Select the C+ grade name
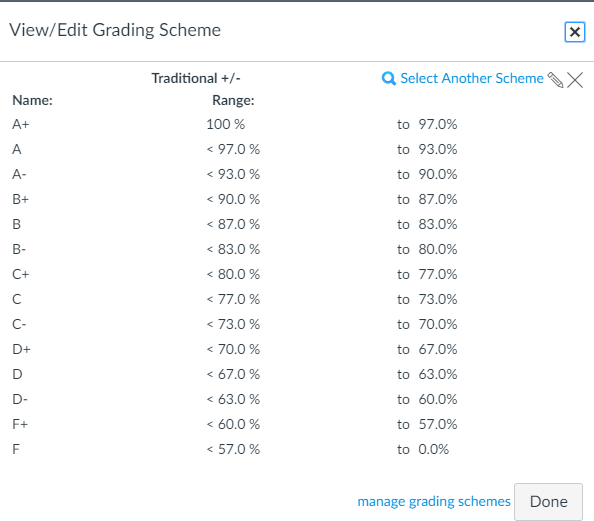594x521 pixels. (x=20, y=274)
